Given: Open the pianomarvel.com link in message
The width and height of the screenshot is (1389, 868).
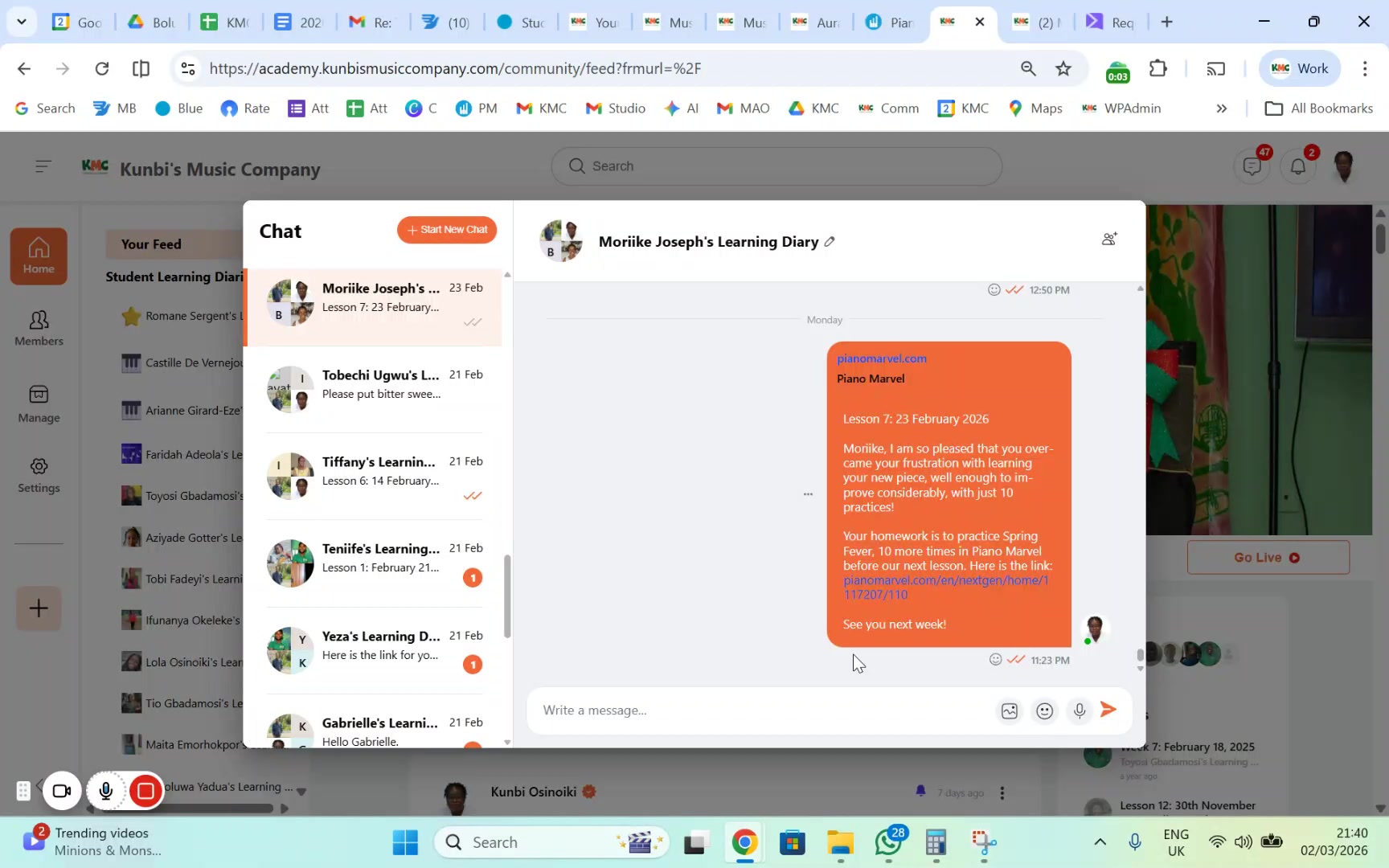Looking at the screenshot, I should 881,358.
